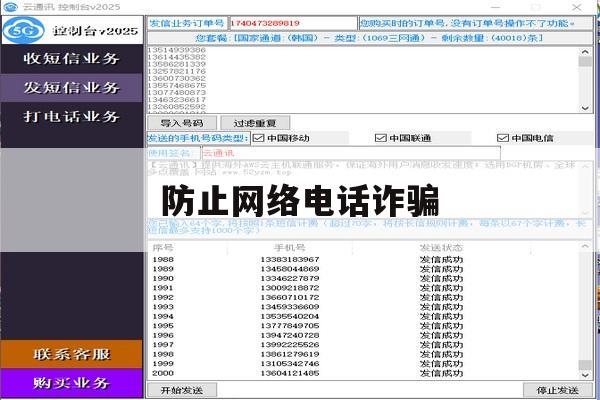The image size is (600, 400).
Task: Click 发信成功 status of row 1997
Action: pos(441,345)
